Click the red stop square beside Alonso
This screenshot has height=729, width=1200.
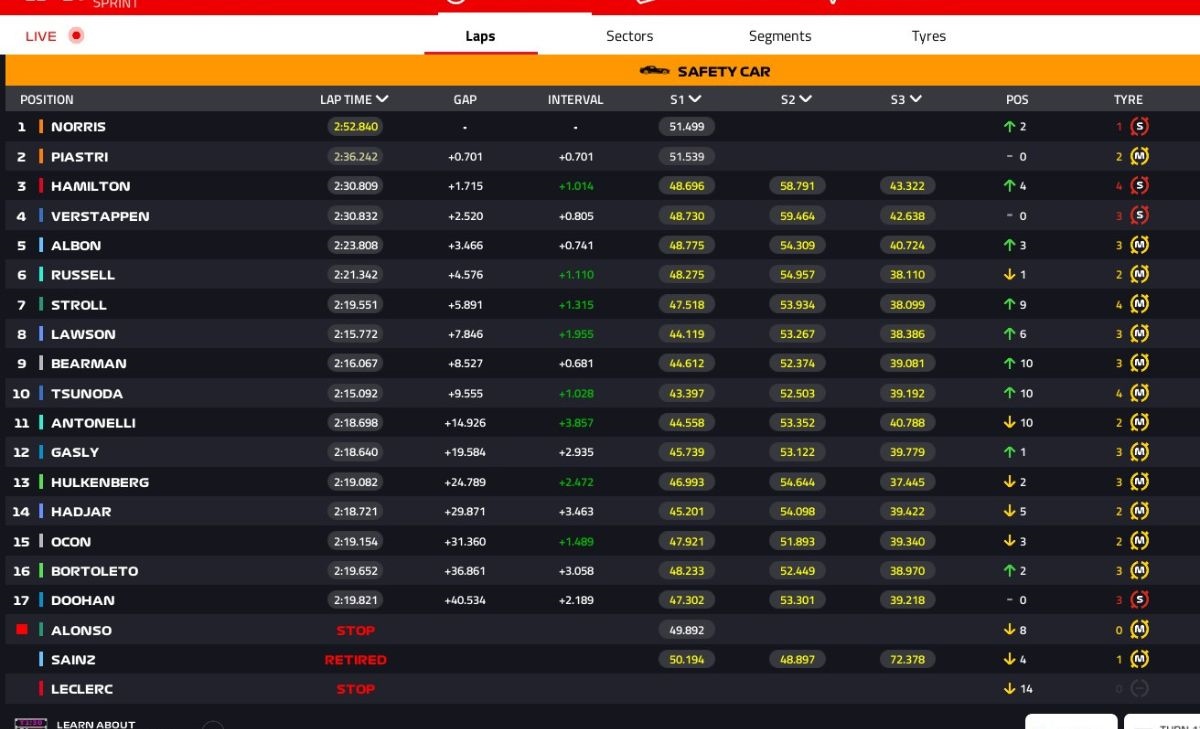coord(22,630)
